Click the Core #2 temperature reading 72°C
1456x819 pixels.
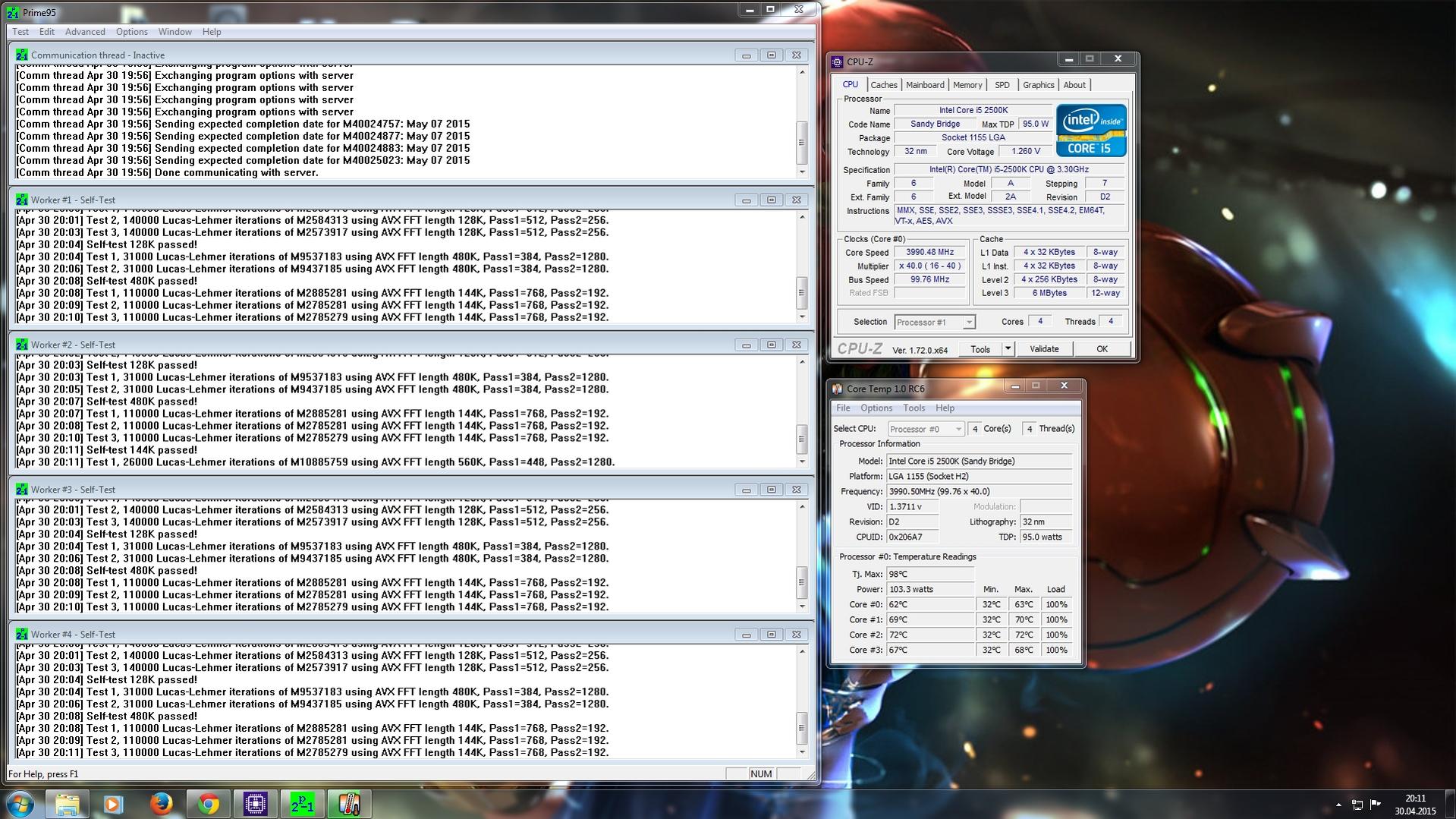pyautogui.click(x=930, y=635)
